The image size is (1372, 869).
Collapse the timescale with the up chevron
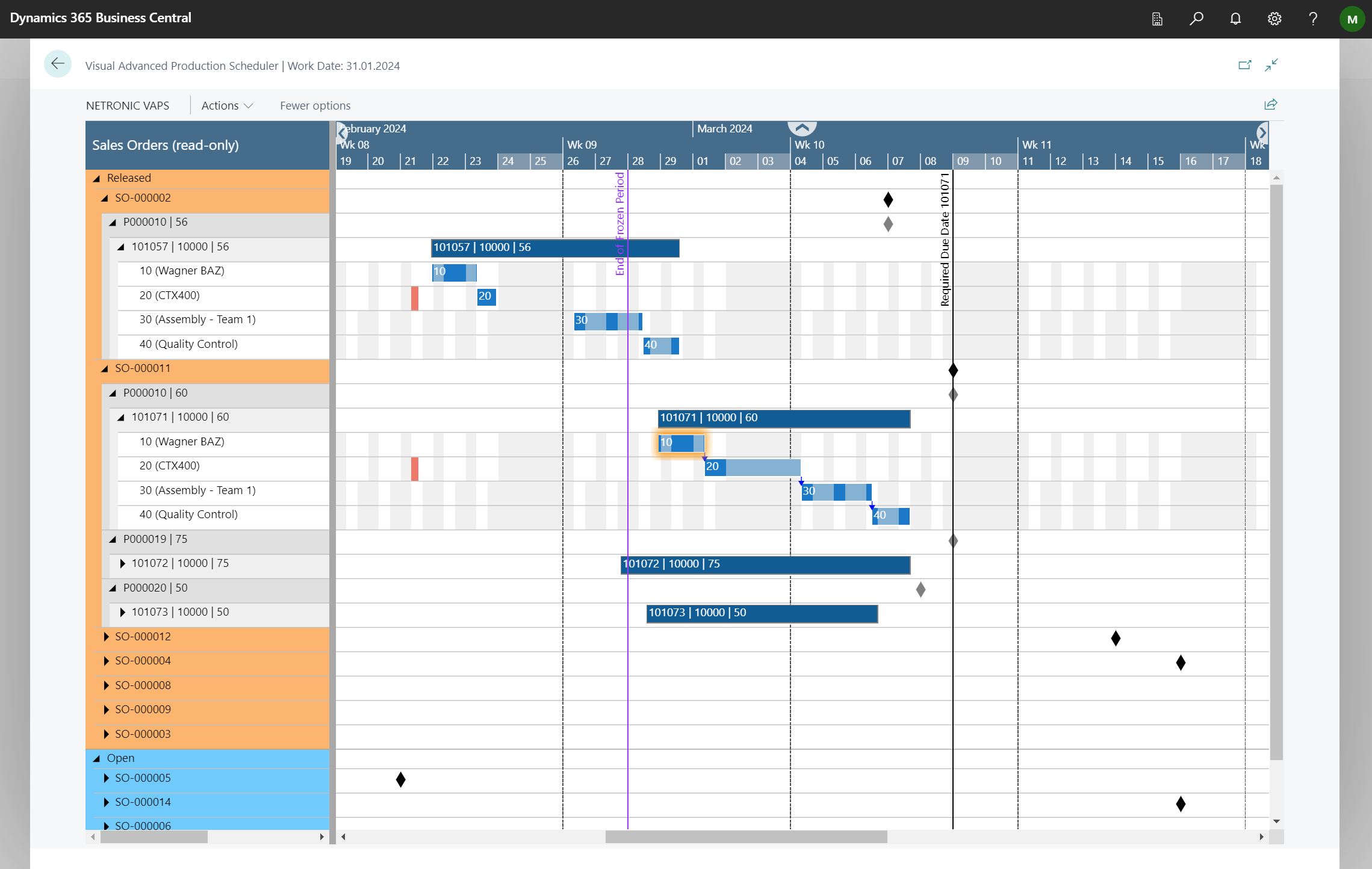click(x=801, y=127)
